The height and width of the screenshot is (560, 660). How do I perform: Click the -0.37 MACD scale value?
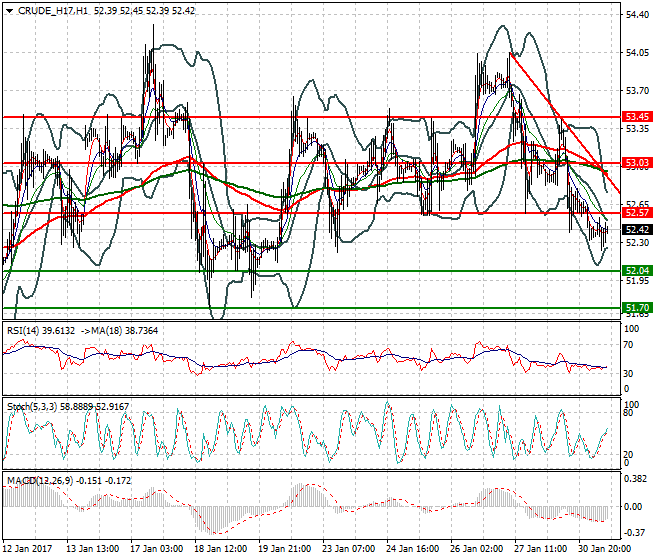[x=635, y=533]
